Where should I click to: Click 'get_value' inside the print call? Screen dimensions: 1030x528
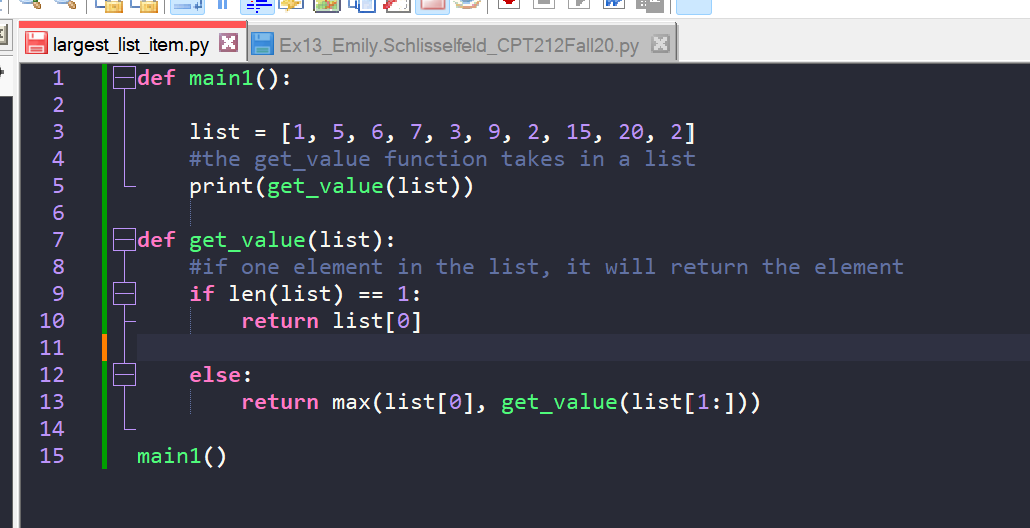(325, 187)
